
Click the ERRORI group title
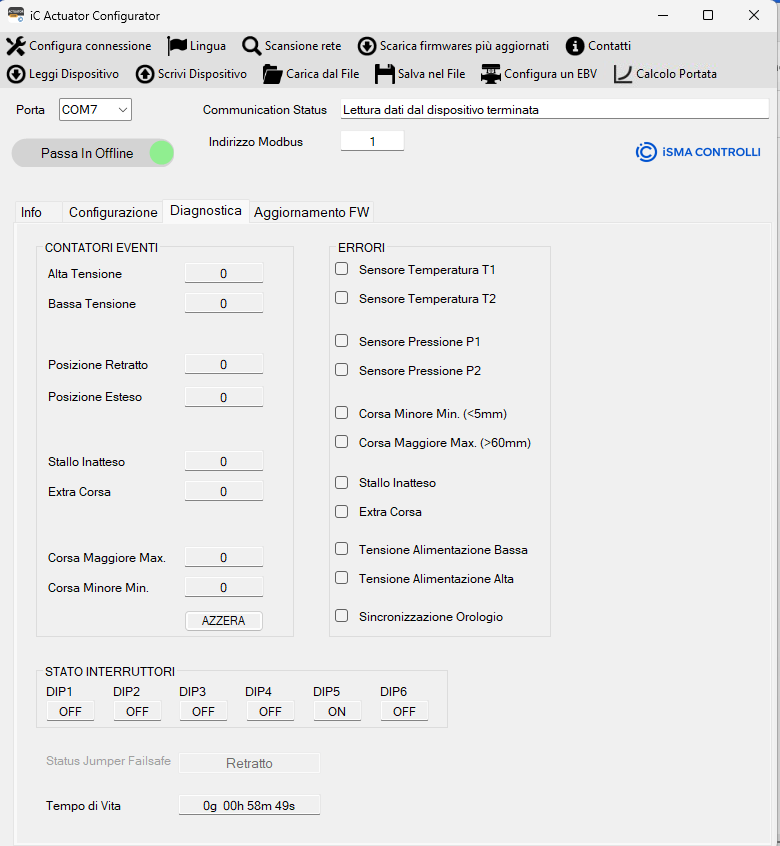coord(361,248)
